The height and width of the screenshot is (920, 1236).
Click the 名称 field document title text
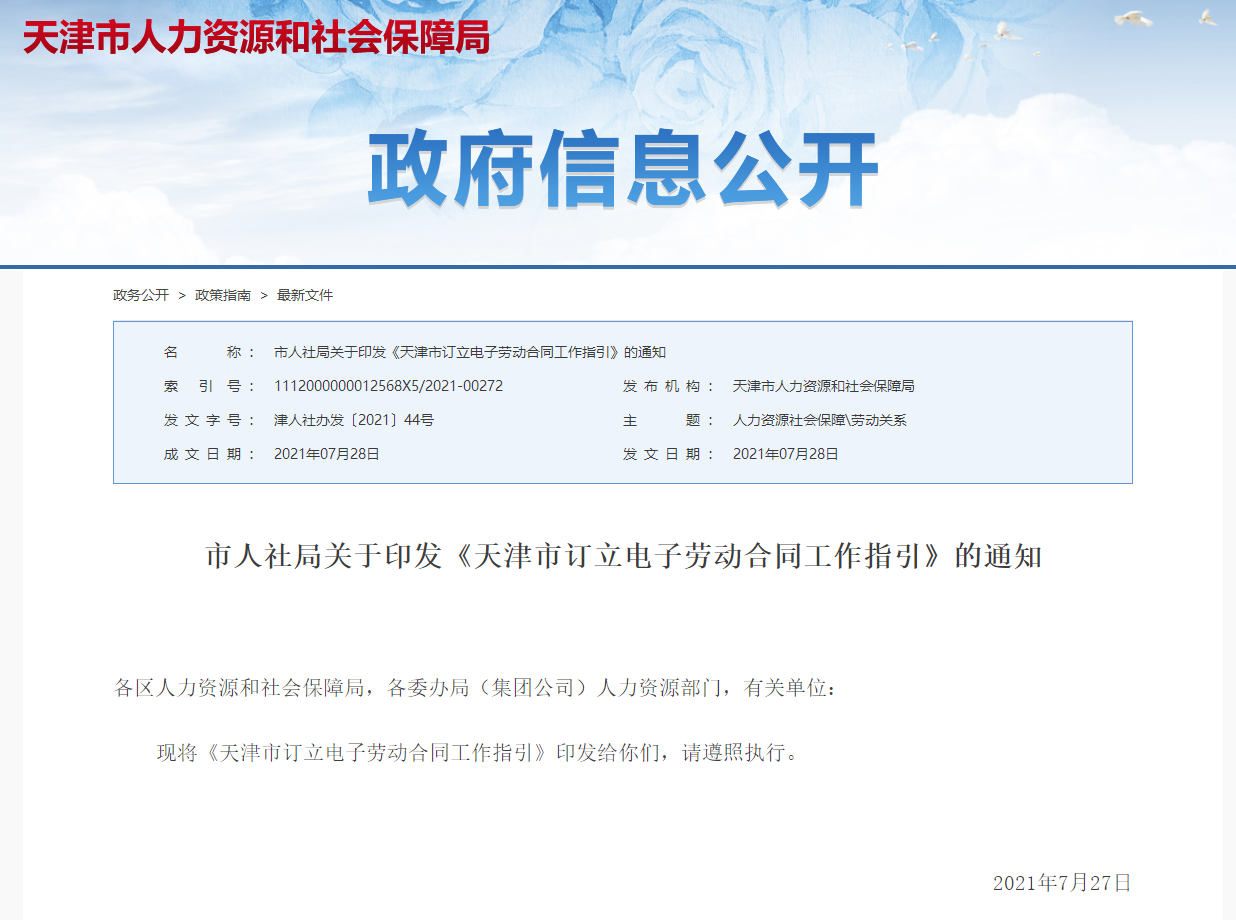pos(469,352)
